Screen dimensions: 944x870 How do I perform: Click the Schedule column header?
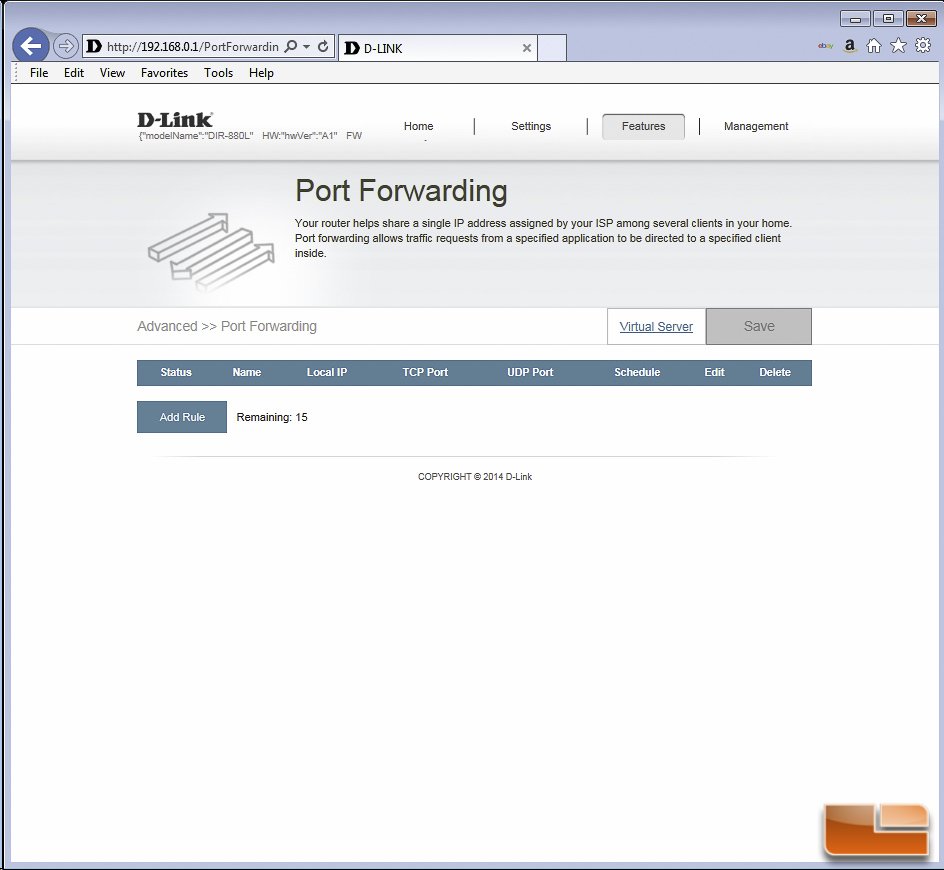(637, 372)
